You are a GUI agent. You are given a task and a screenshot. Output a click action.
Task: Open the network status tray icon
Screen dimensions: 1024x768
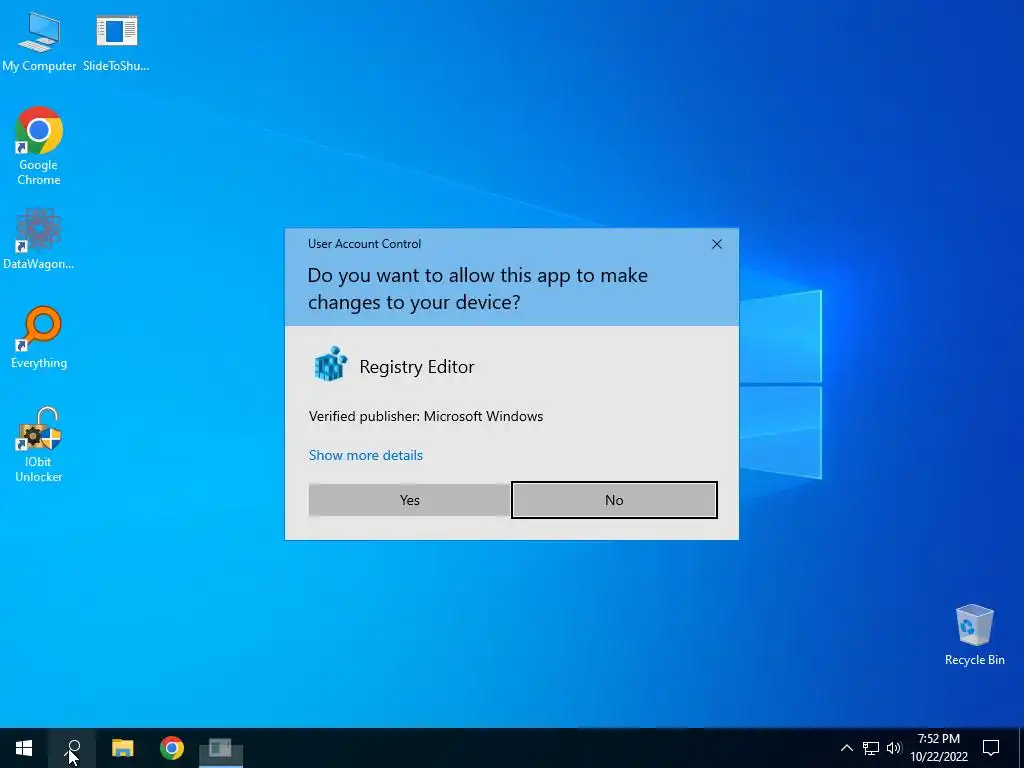click(871, 748)
